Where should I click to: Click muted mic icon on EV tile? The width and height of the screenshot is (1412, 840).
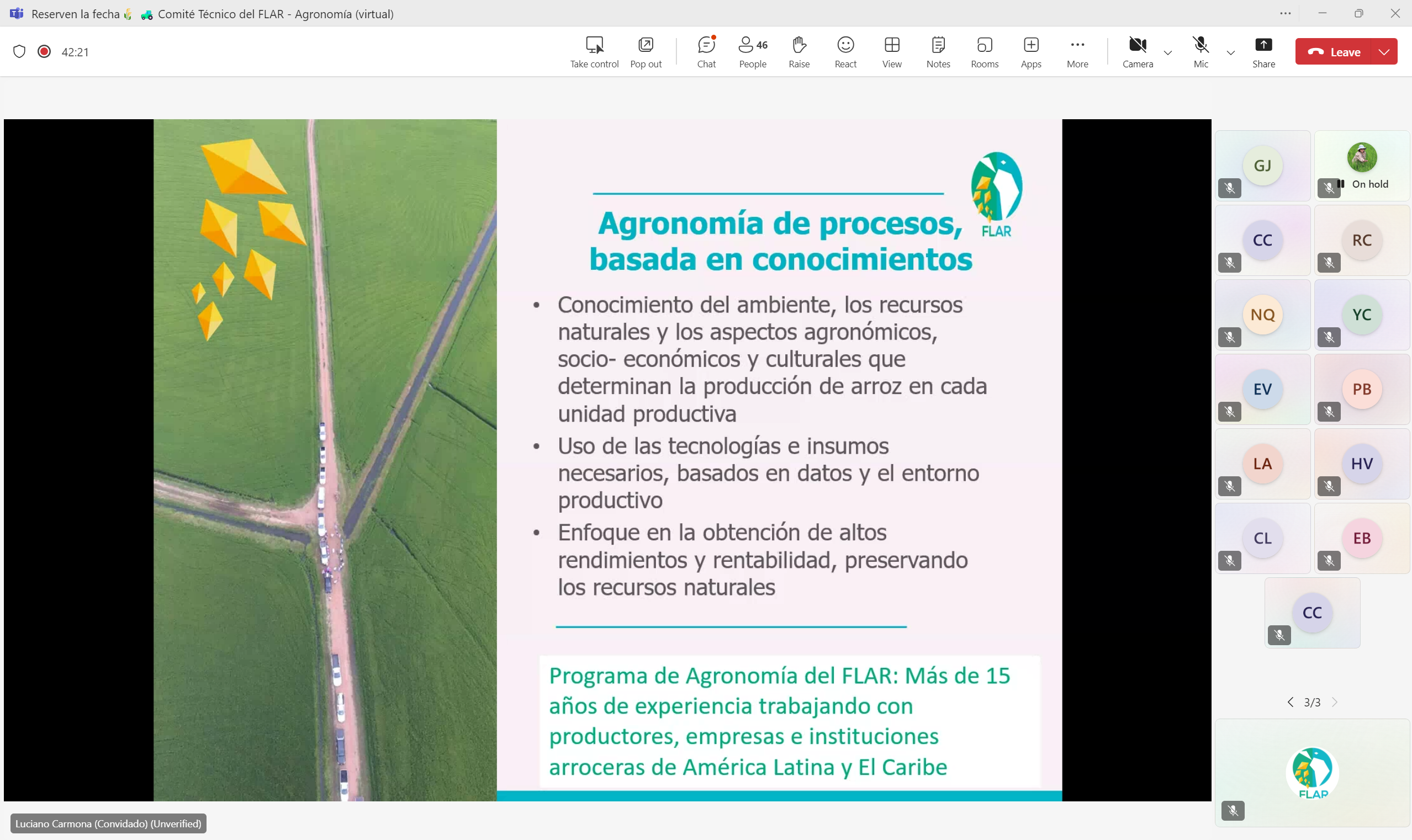(1230, 412)
